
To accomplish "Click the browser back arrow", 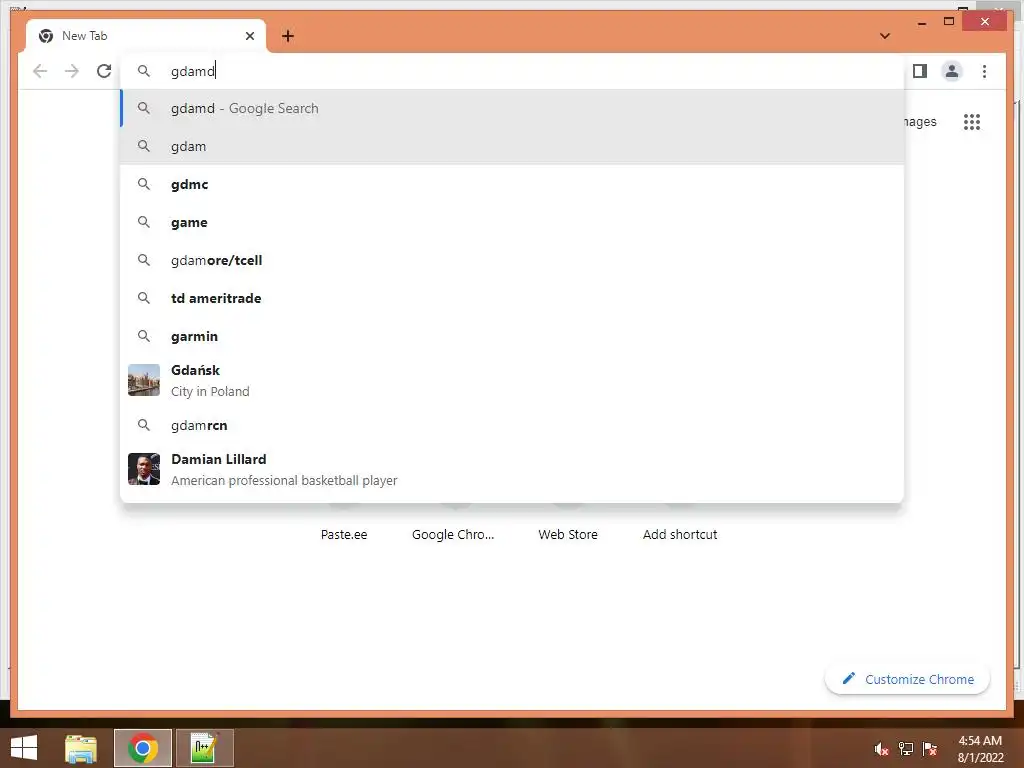I will tap(40, 71).
